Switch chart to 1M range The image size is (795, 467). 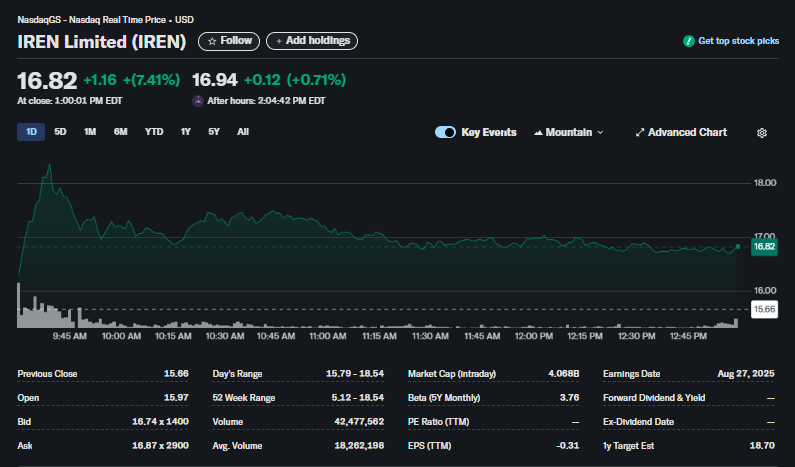tap(90, 132)
